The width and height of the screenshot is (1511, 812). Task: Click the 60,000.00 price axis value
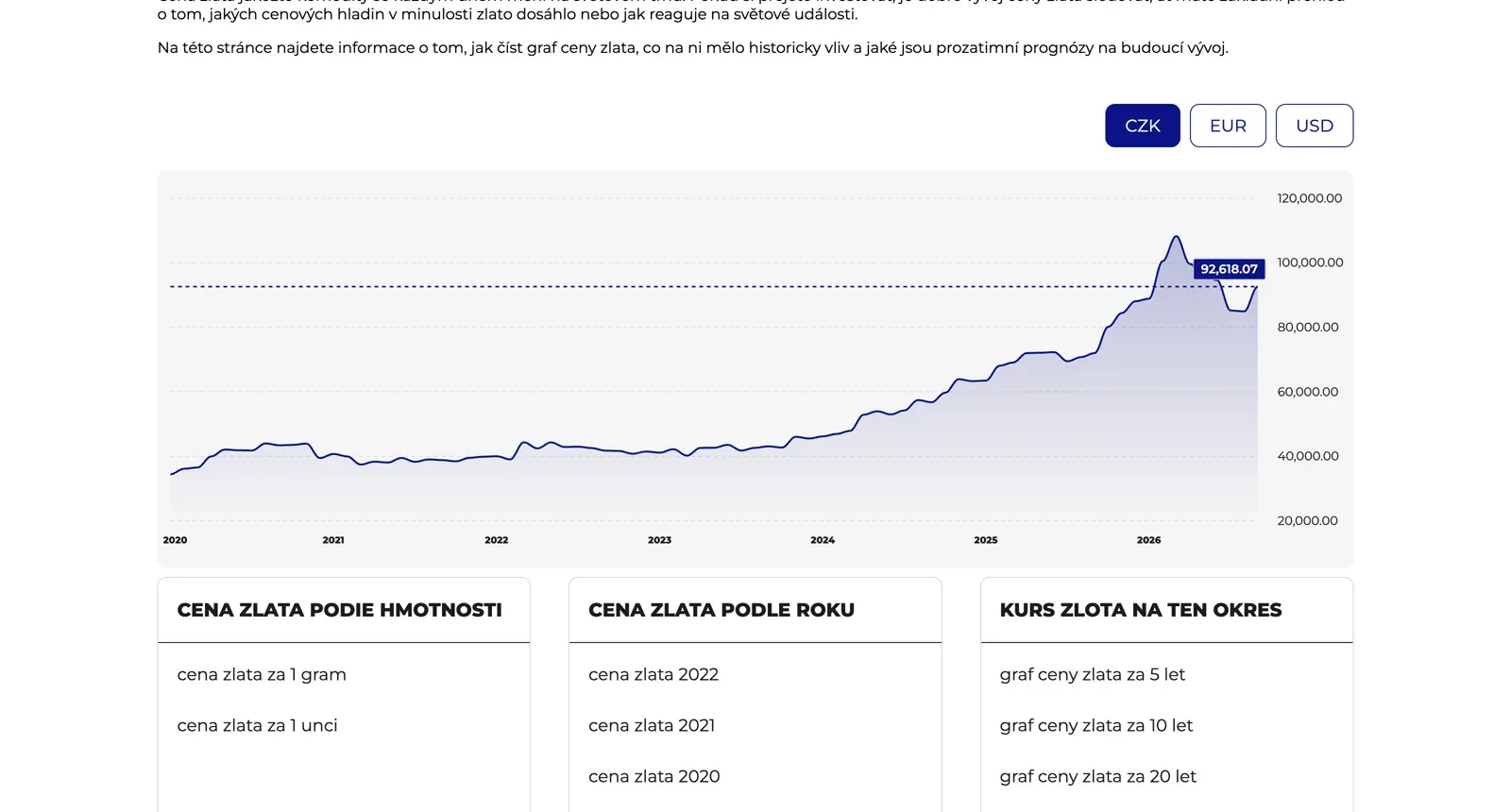click(1308, 392)
